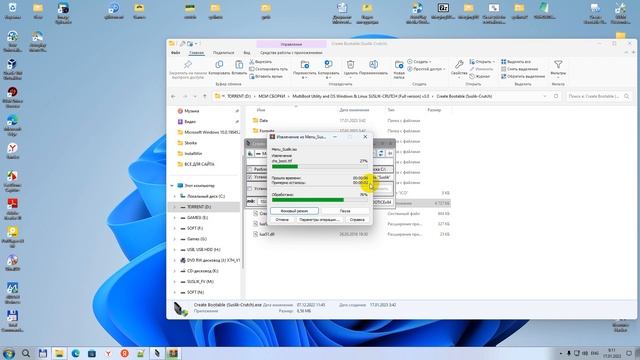Click Скопировать путь in ribbon

coord(268,69)
